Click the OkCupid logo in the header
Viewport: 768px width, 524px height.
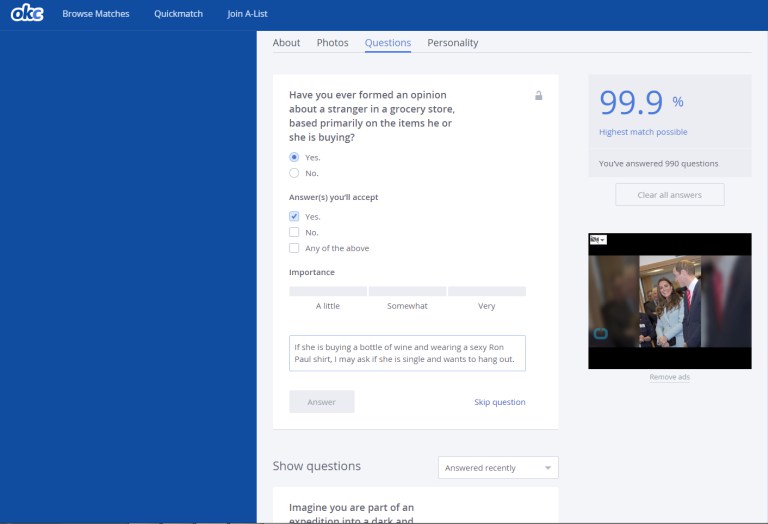[27, 14]
